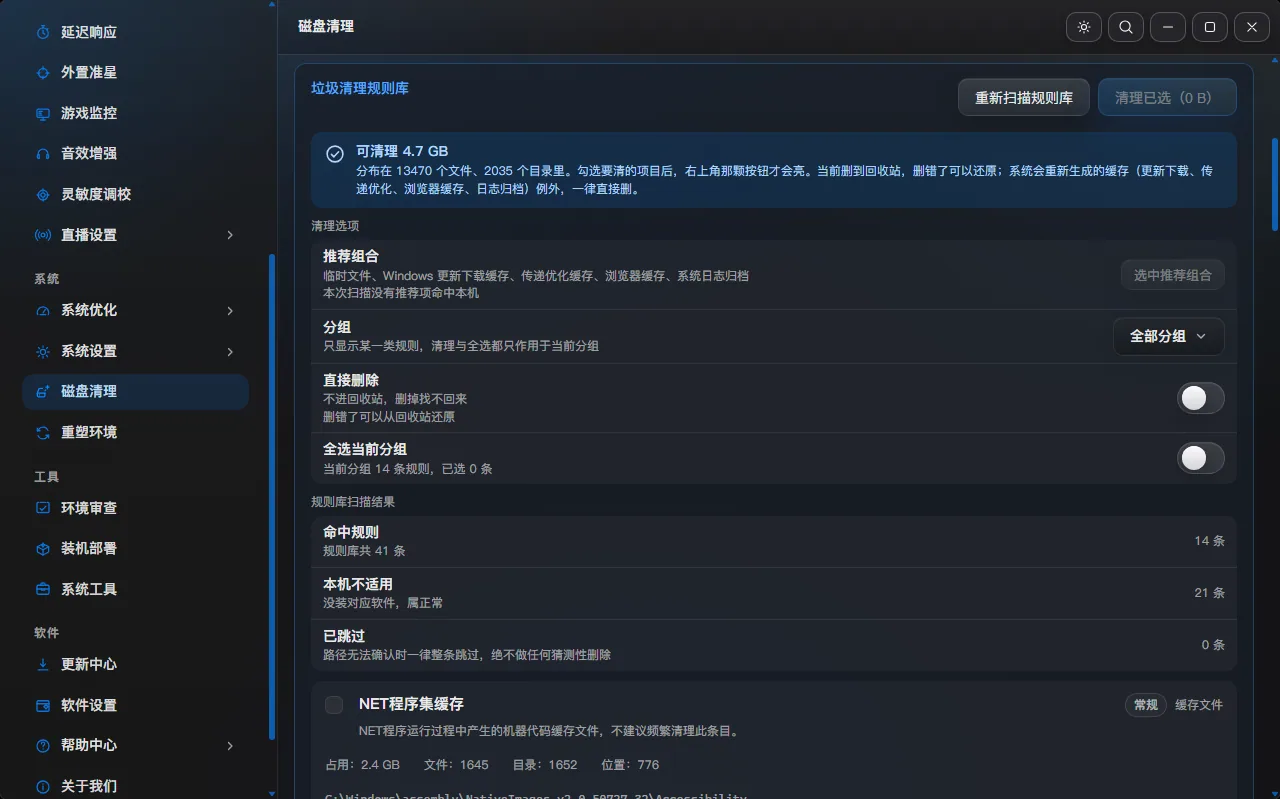Expand the 帮助中心 chevron

coord(230,746)
